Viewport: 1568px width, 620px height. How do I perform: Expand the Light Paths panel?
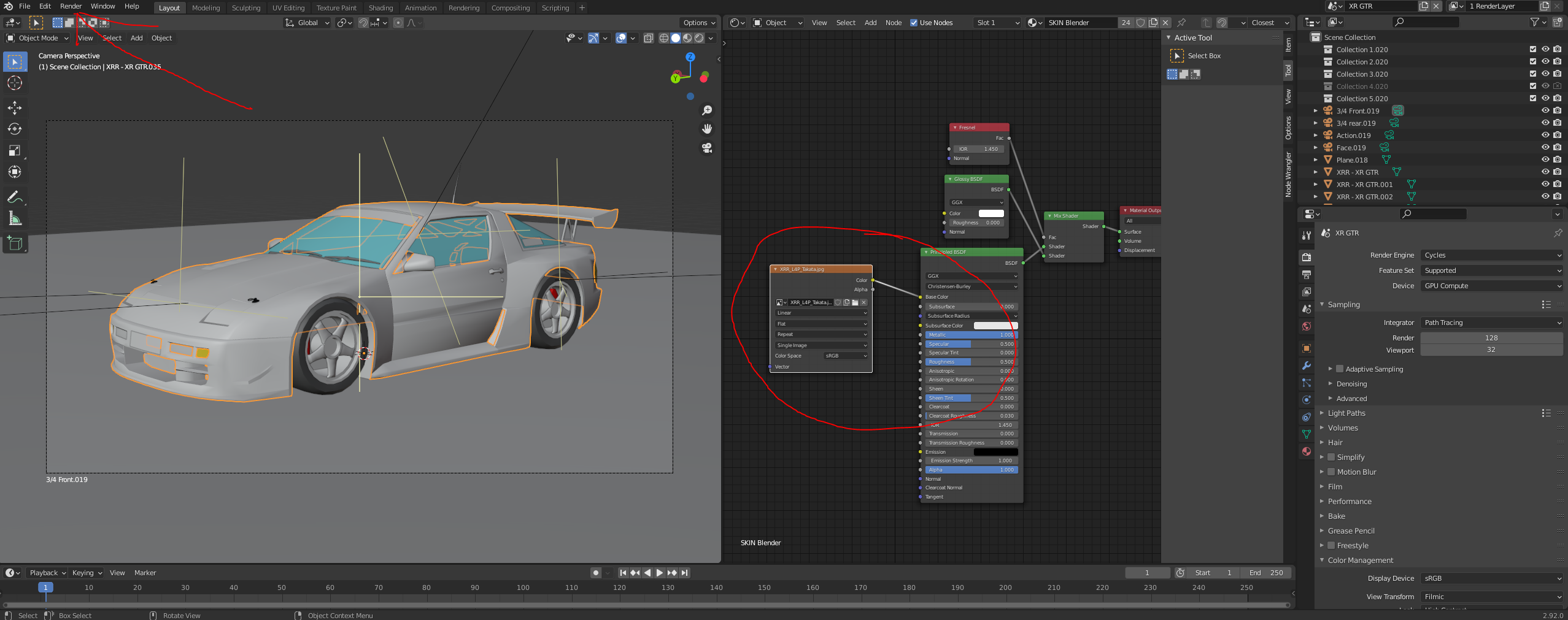[1346, 413]
